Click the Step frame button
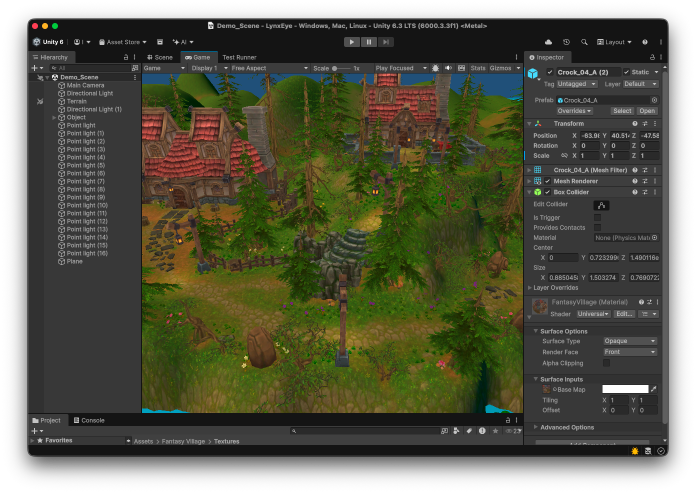This screenshot has width=696, height=493. [x=386, y=42]
